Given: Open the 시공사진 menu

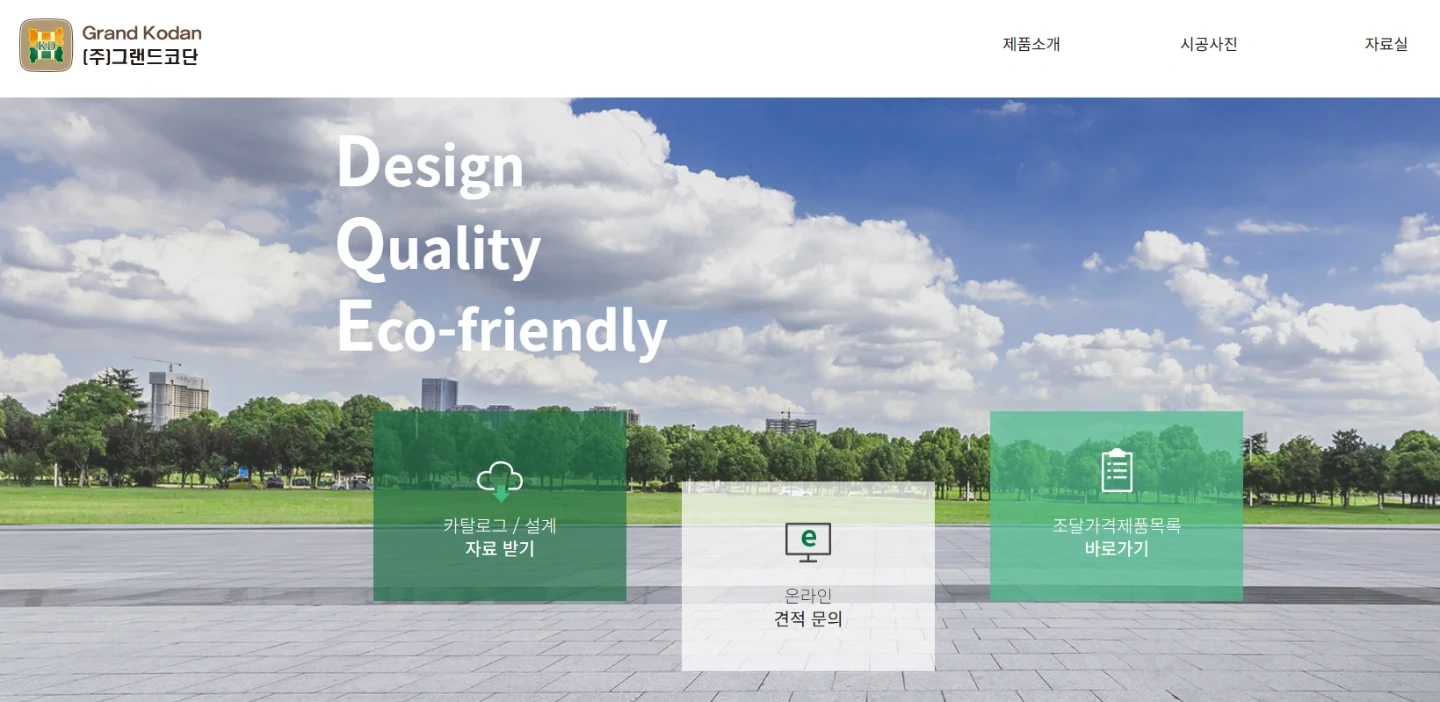Looking at the screenshot, I should pyautogui.click(x=1209, y=44).
